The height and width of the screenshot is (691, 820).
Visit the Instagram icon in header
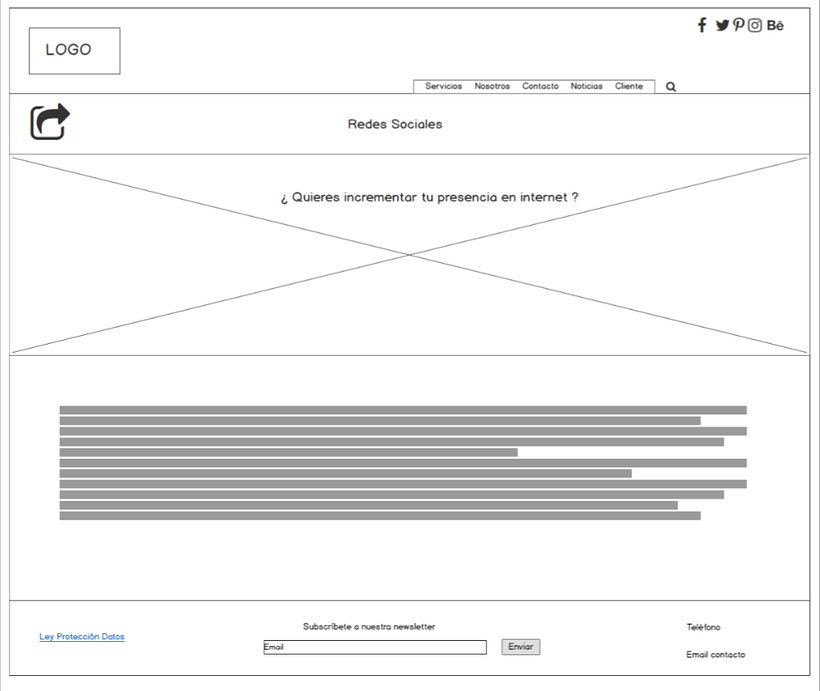[755, 25]
